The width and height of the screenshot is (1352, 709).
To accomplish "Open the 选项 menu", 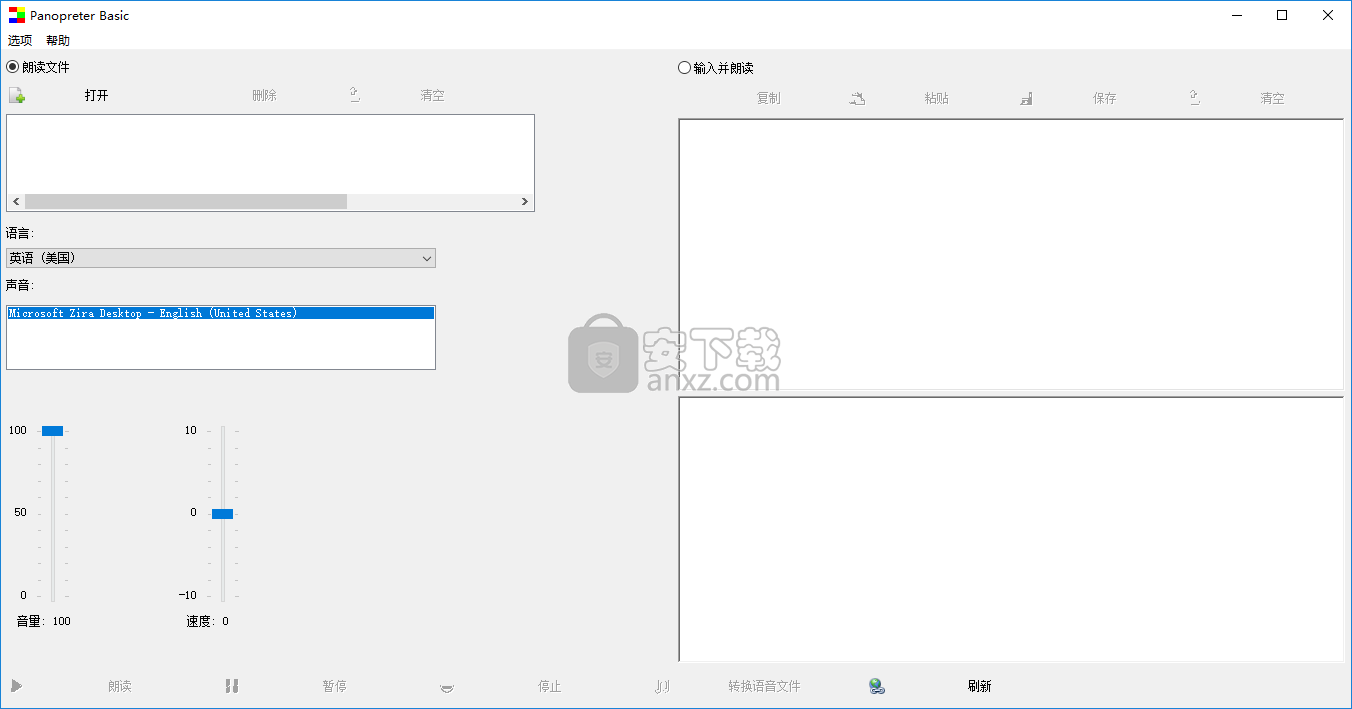I will tap(20, 41).
